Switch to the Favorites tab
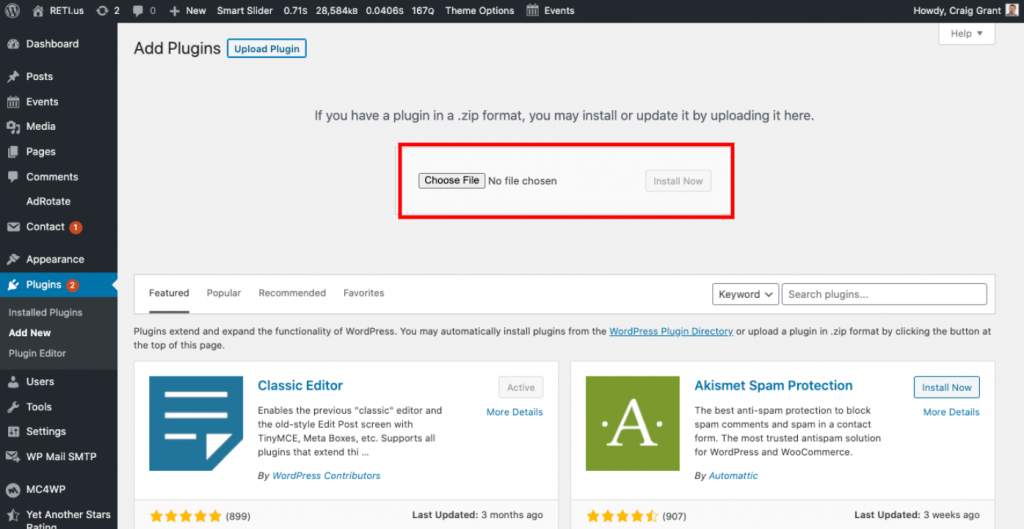 [364, 293]
